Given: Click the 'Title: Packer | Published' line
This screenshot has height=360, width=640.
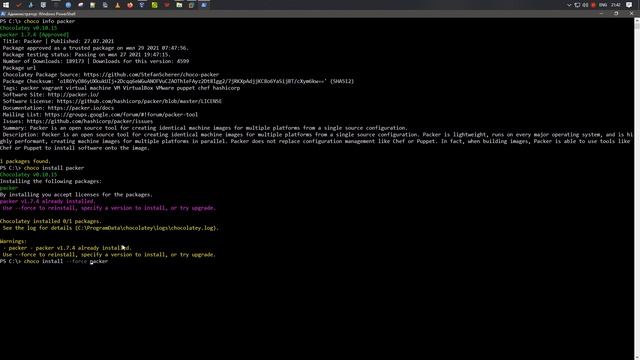Looking at the screenshot, I should [58, 41].
